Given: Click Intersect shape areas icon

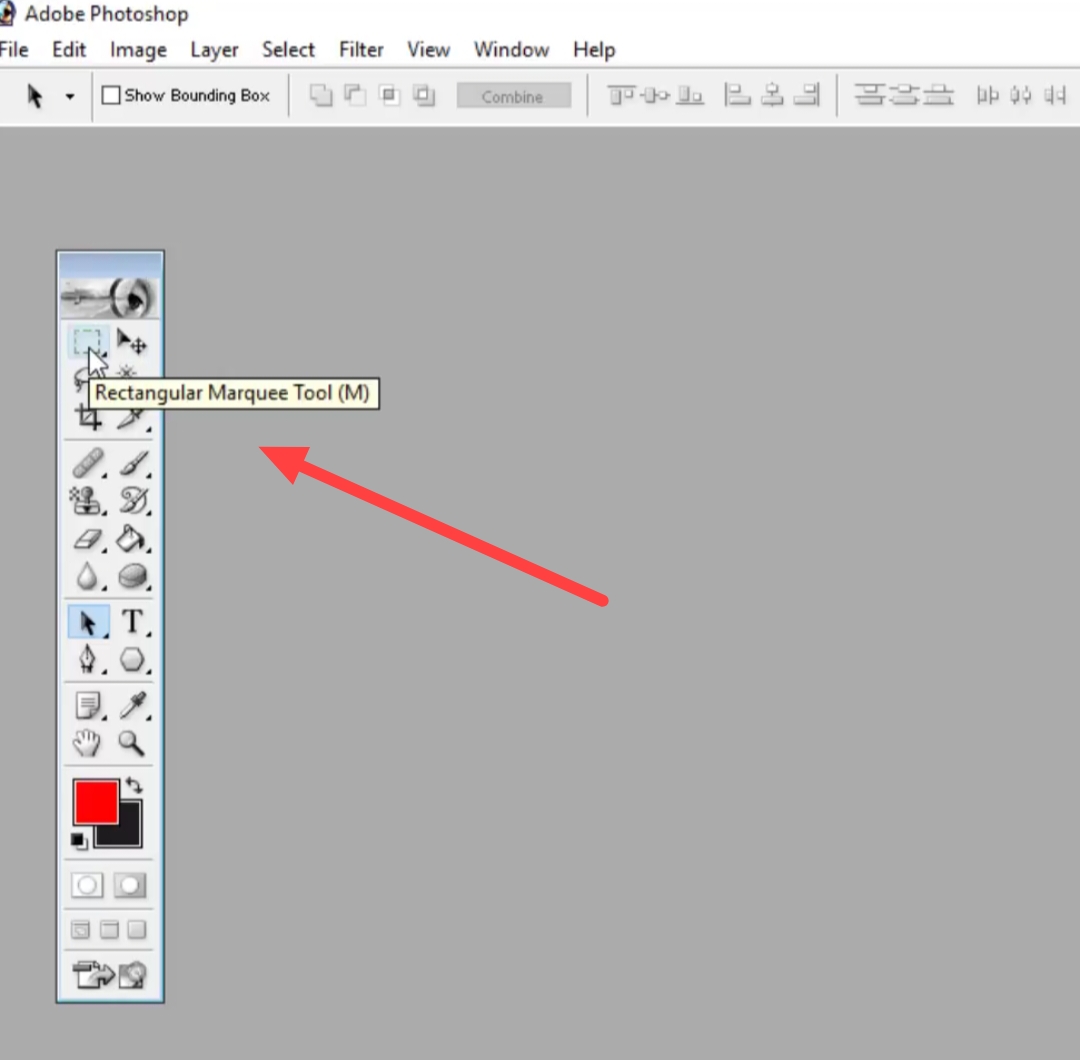Looking at the screenshot, I should click(389, 95).
